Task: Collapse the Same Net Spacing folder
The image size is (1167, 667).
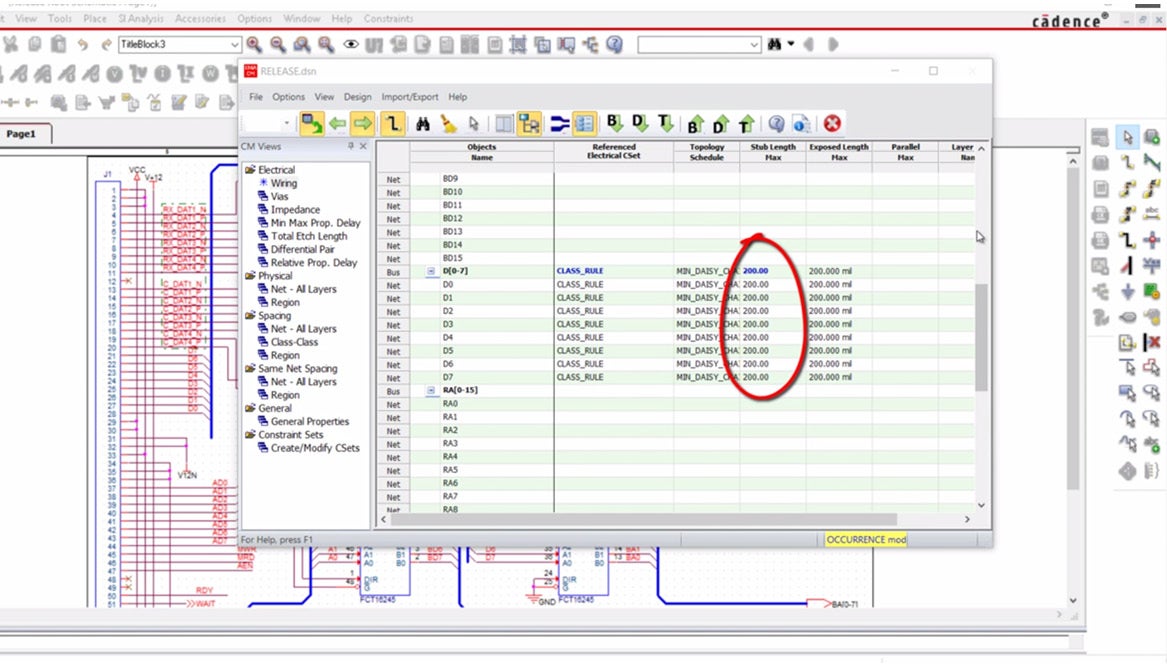Action: coord(251,368)
